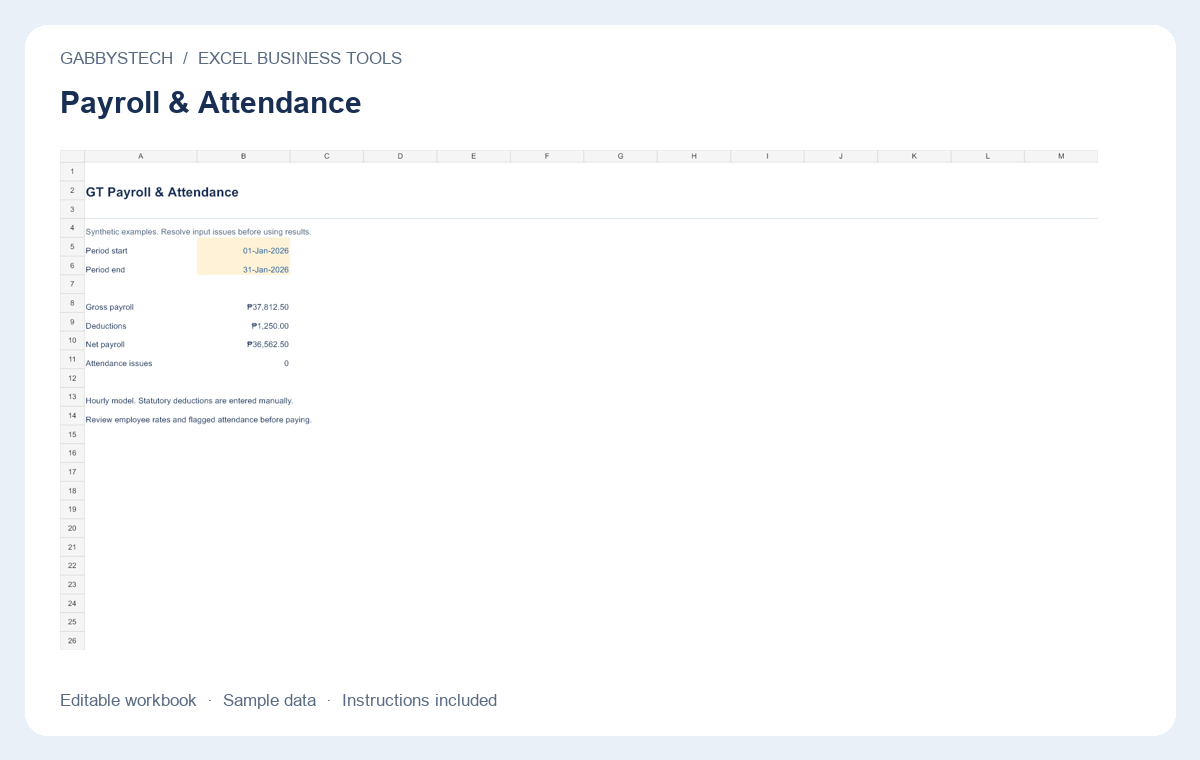Click the 'Sample data' footer text

[x=269, y=700]
